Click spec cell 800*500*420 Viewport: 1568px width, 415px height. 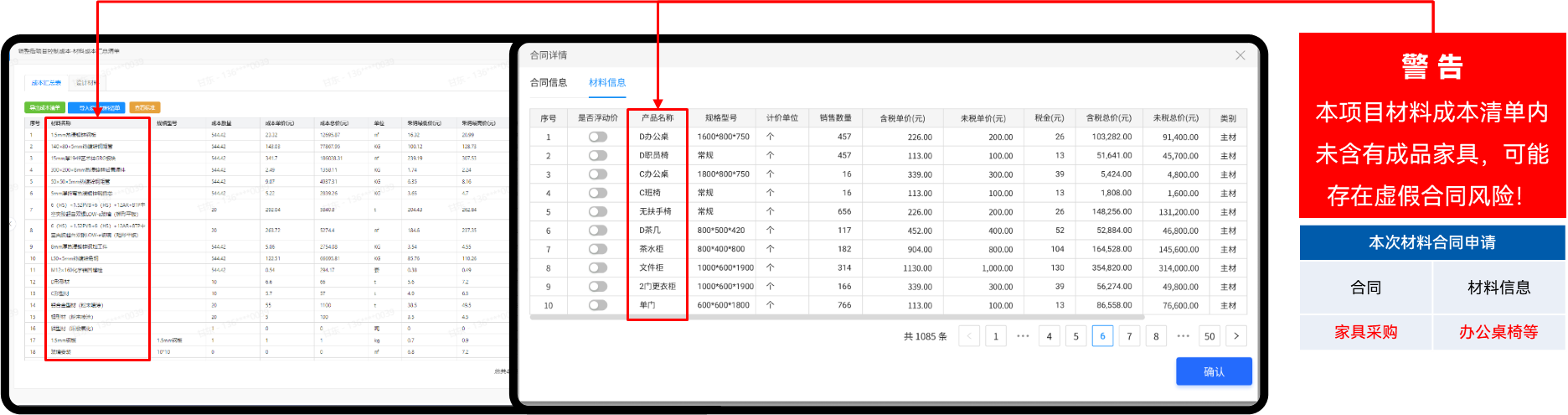(721, 231)
